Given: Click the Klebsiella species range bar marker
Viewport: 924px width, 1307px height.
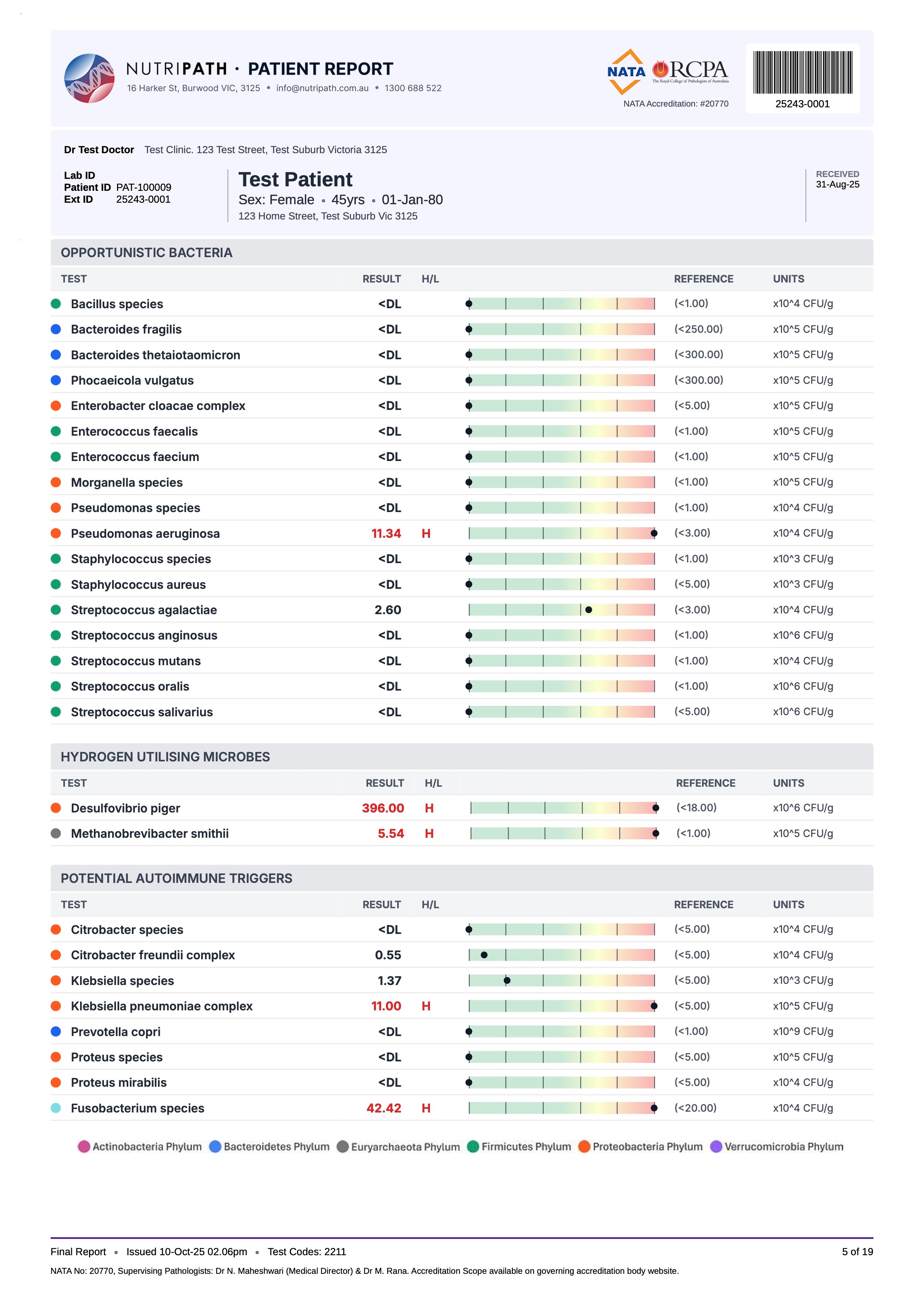Looking at the screenshot, I should (x=507, y=980).
